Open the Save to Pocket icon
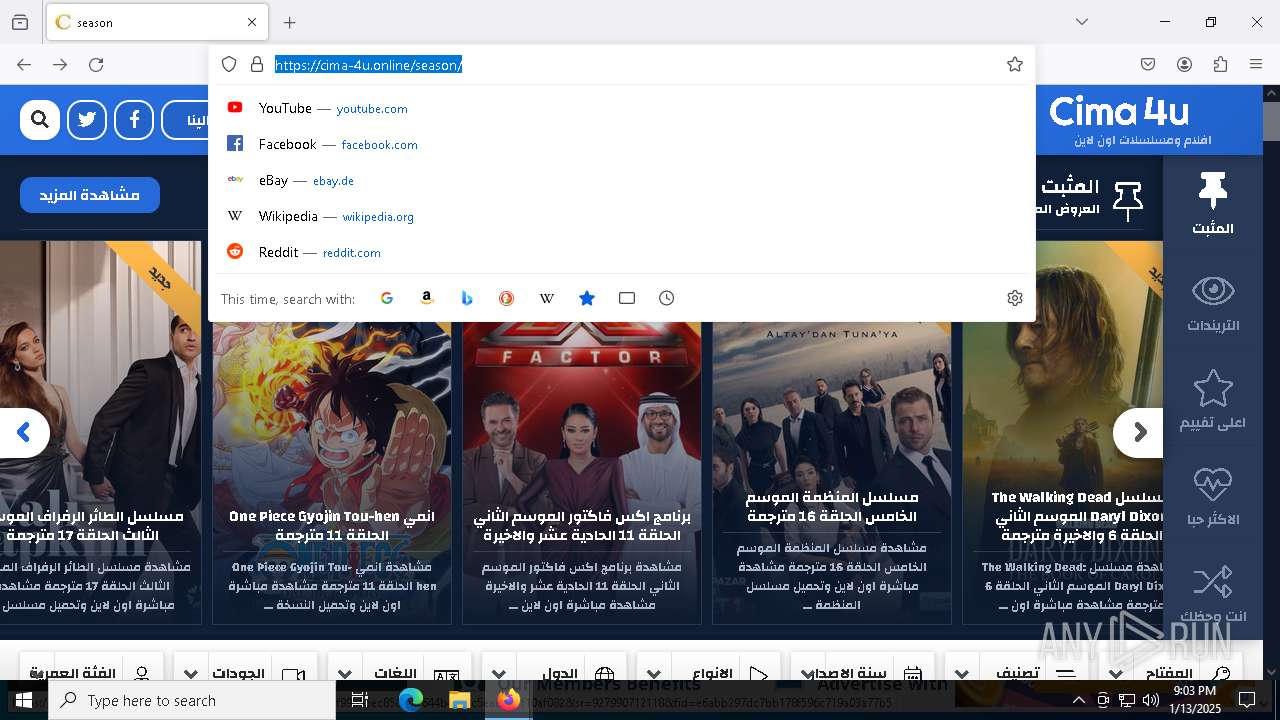Viewport: 1280px width, 720px height. pos(1148,65)
